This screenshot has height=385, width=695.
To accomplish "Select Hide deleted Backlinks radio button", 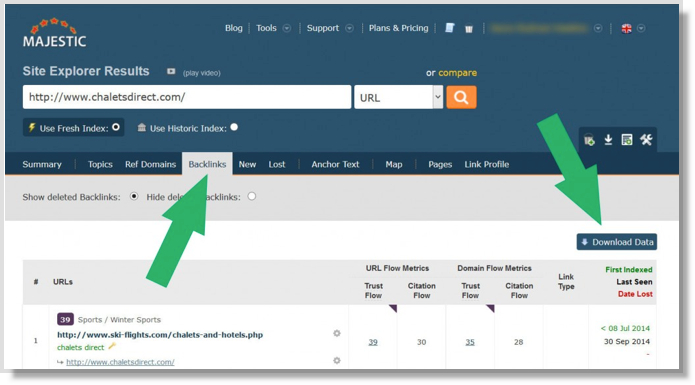I will coord(252,196).
